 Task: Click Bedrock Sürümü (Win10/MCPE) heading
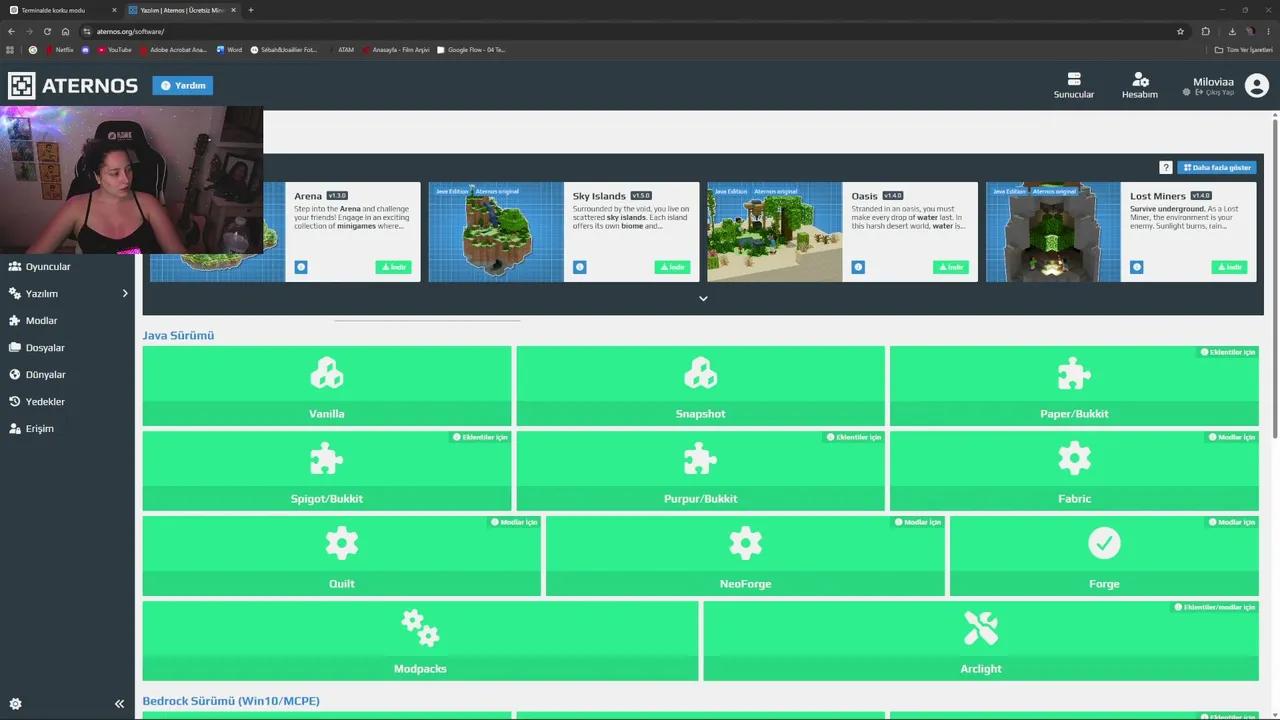coord(231,701)
